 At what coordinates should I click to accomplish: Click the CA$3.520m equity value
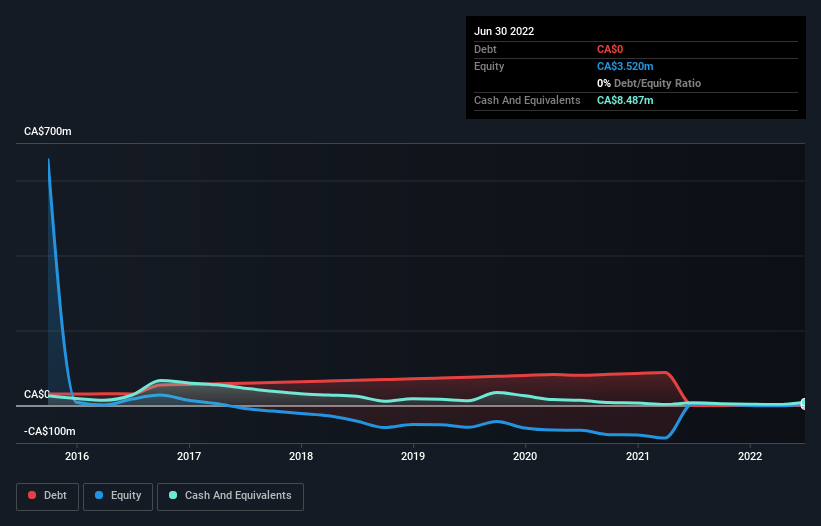coord(625,66)
